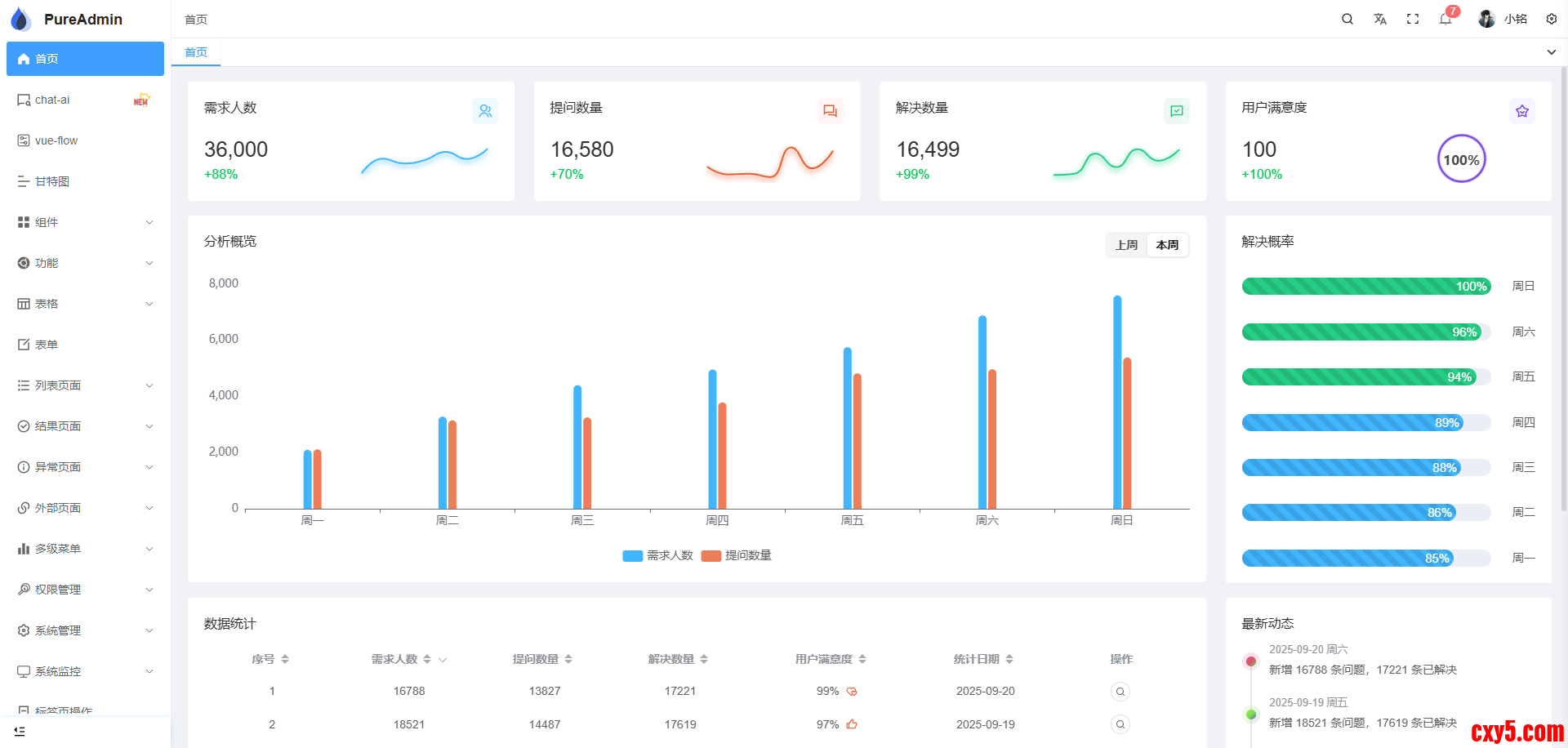
Task: Expand the 系统管理 sidebar menu
Action: (x=85, y=630)
